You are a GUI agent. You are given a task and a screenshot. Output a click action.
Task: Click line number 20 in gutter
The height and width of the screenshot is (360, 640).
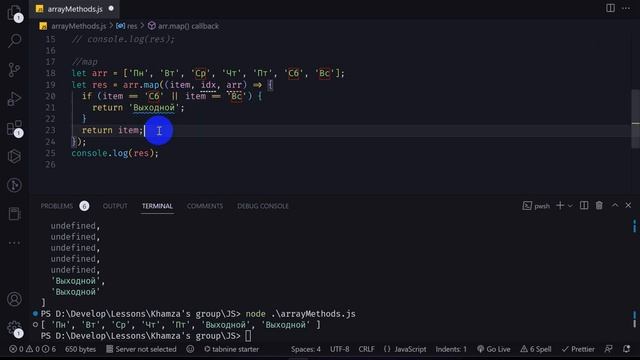[50, 96]
